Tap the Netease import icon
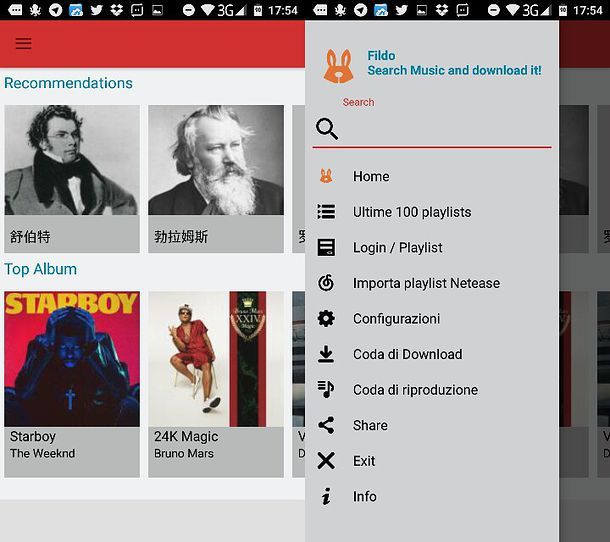The image size is (610, 542). (x=326, y=283)
